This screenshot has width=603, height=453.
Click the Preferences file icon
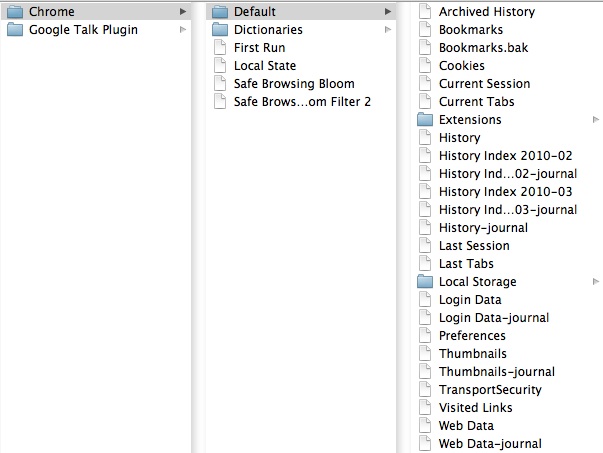pos(425,336)
